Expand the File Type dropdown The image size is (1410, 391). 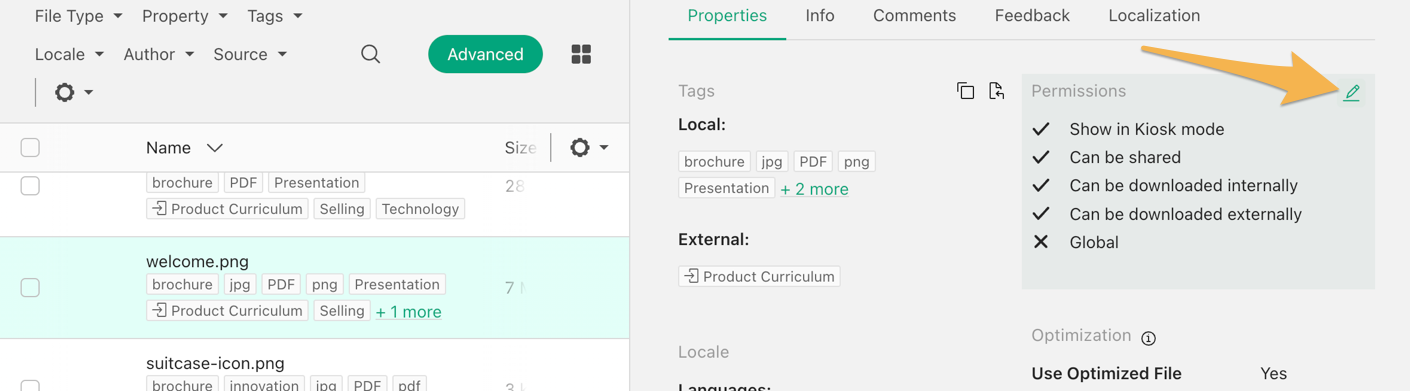[78, 16]
